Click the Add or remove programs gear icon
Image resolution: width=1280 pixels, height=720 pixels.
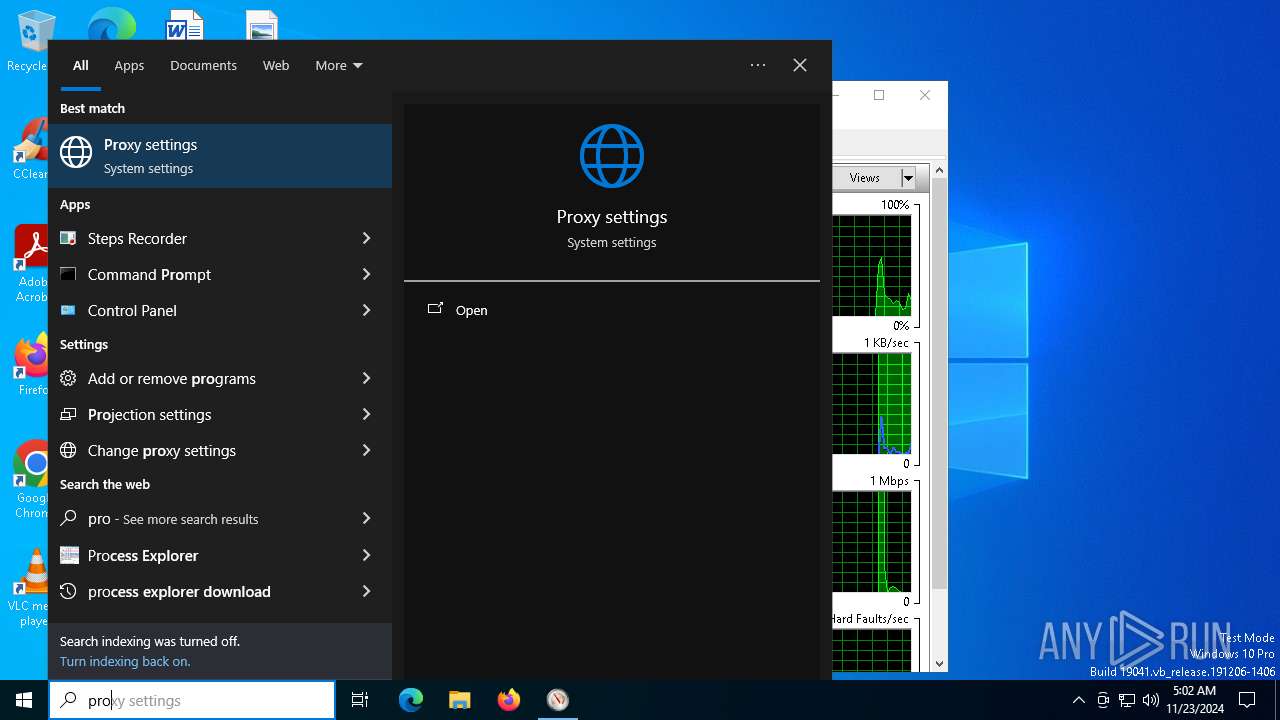click(68, 378)
